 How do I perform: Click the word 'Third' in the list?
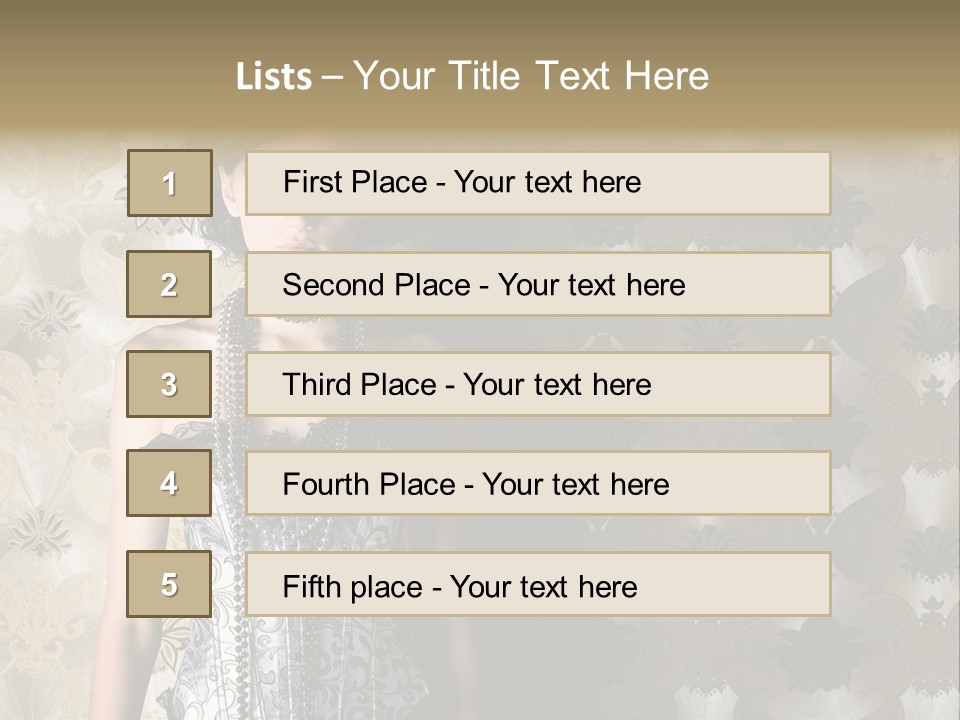[314, 385]
